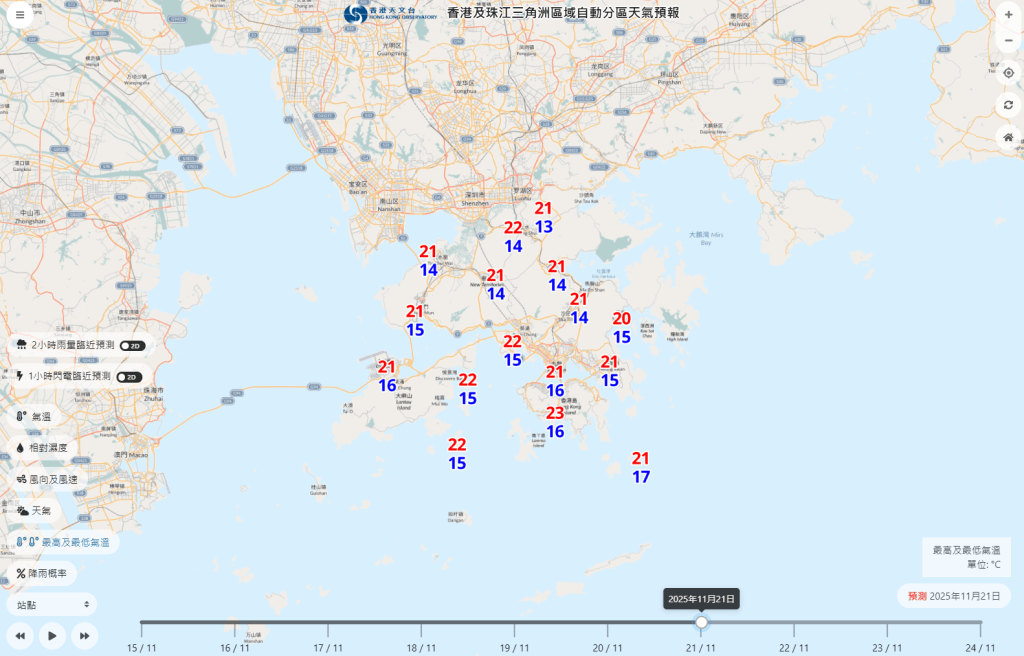1024x656 pixels.
Task: Select the 氣溫 temperature layer icon
Action: 19,416
